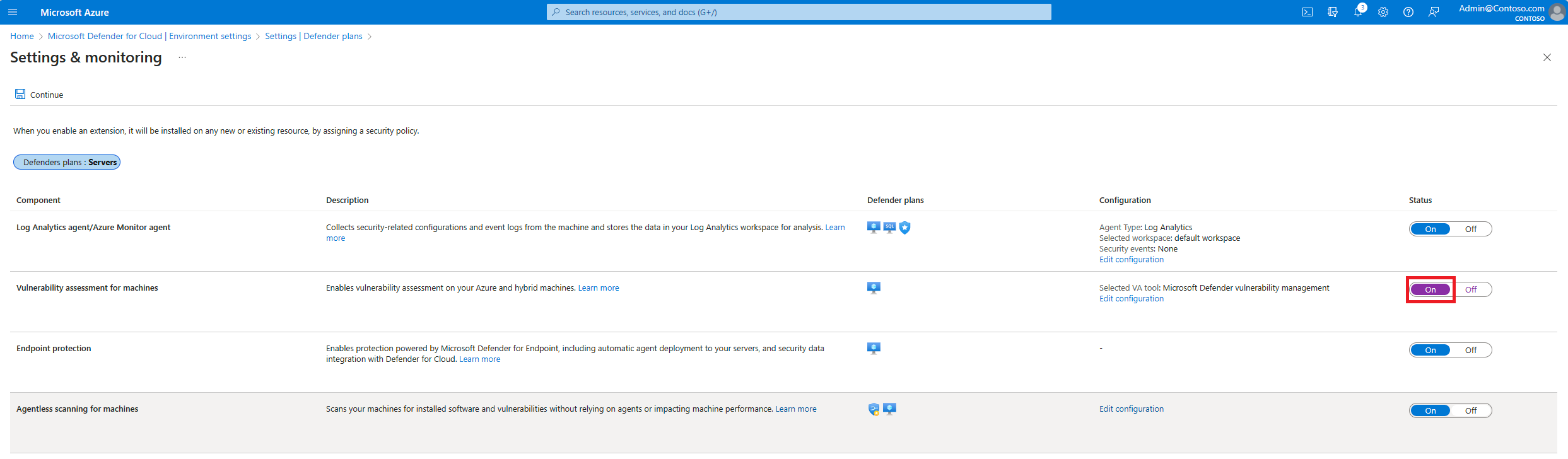
Task: Select the 'Agentless scanning for machines' row label
Action: (78, 409)
